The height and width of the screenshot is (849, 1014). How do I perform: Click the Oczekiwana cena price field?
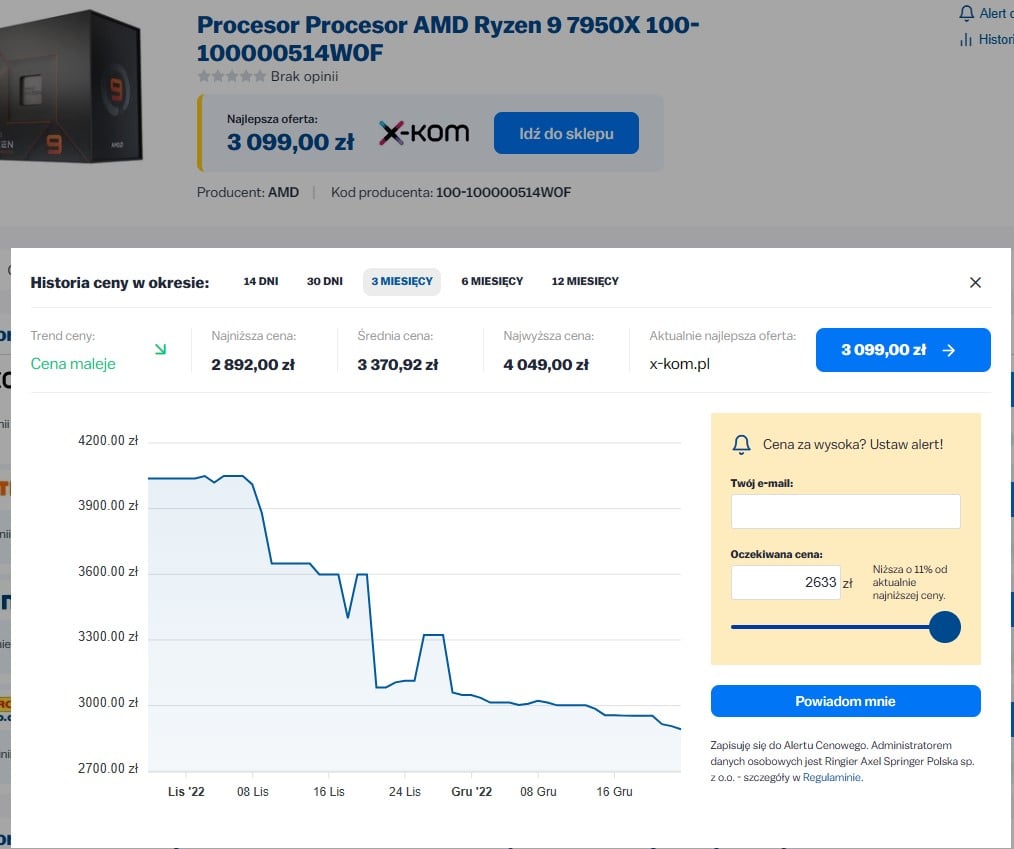tap(786, 582)
